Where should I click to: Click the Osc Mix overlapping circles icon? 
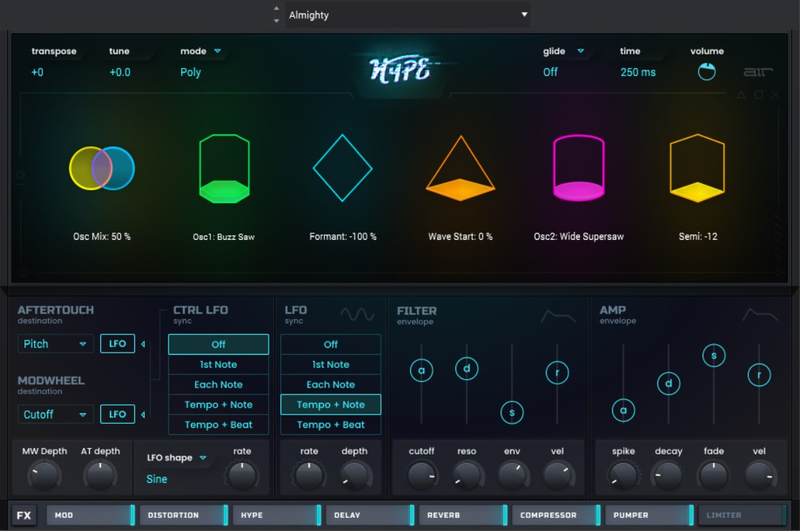[101, 168]
